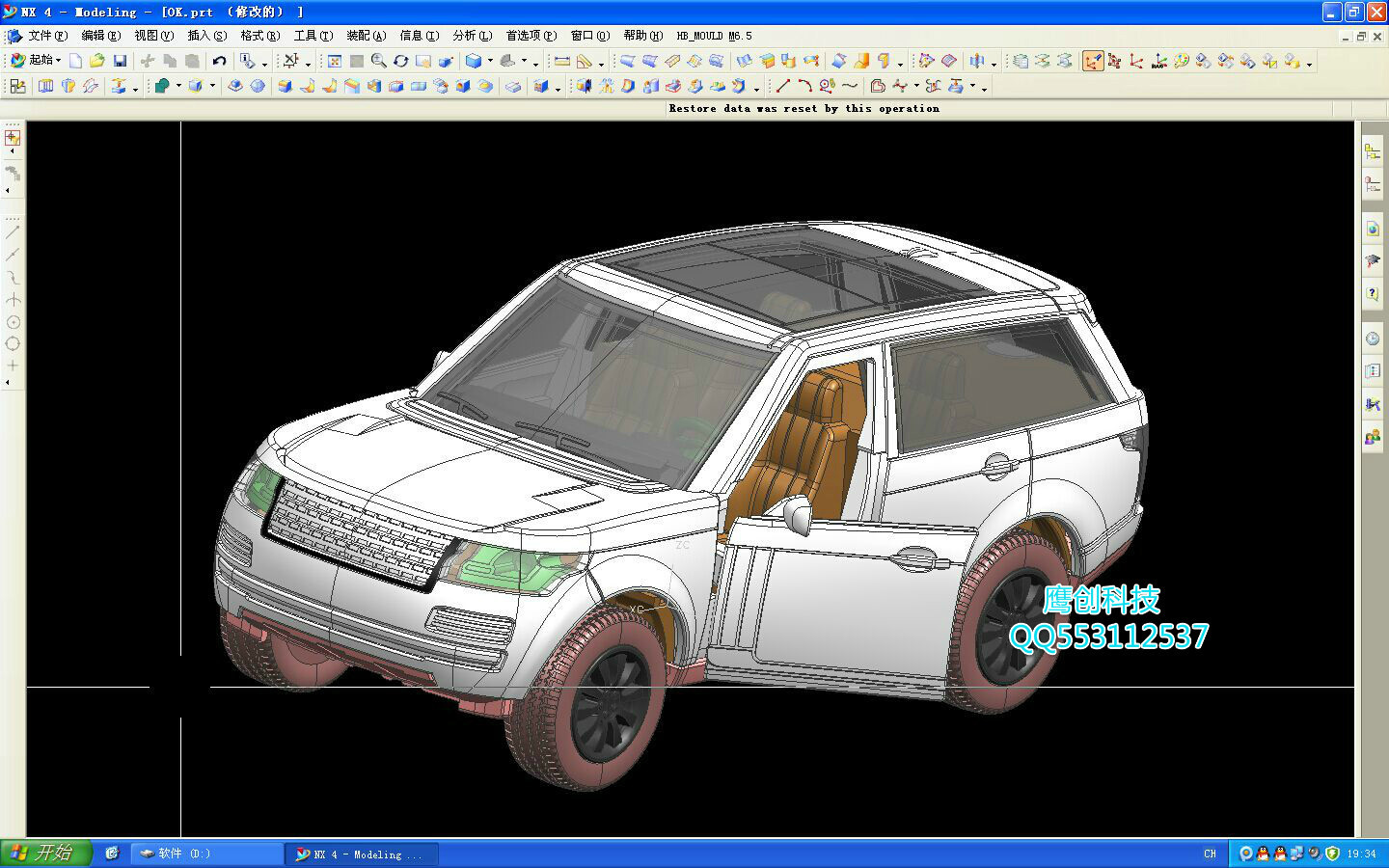Open the shaded rendering style dropdown arrow
This screenshot has width=1389, height=868.
click(x=490, y=62)
